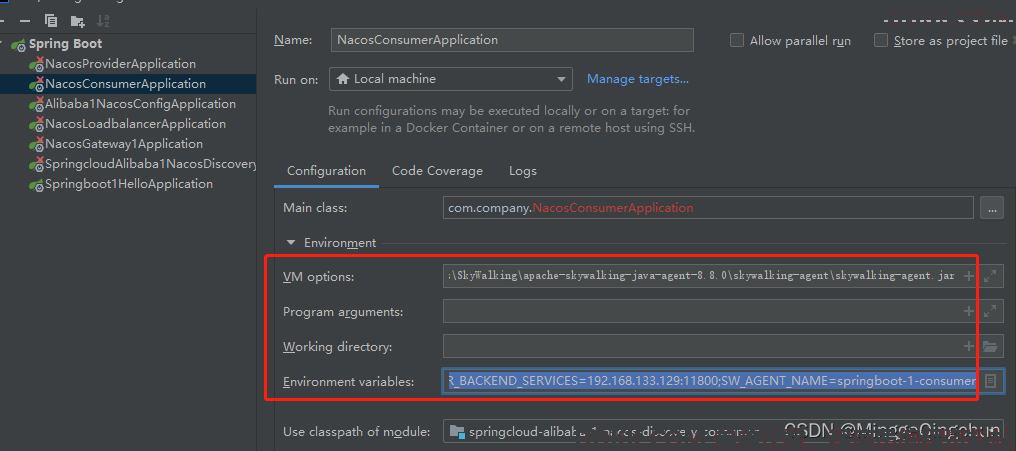
Task: Click the create new folder icon
Action: coord(78,21)
